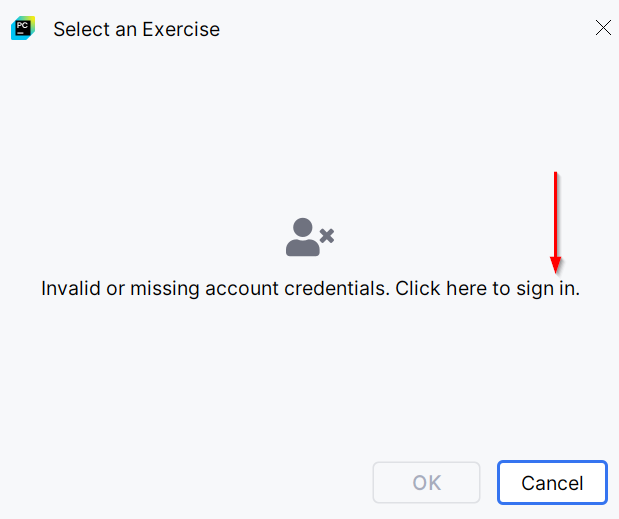Close the Select an Exercise dialog
The width and height of the screenshot is (619, 519).
click(603, 28)
